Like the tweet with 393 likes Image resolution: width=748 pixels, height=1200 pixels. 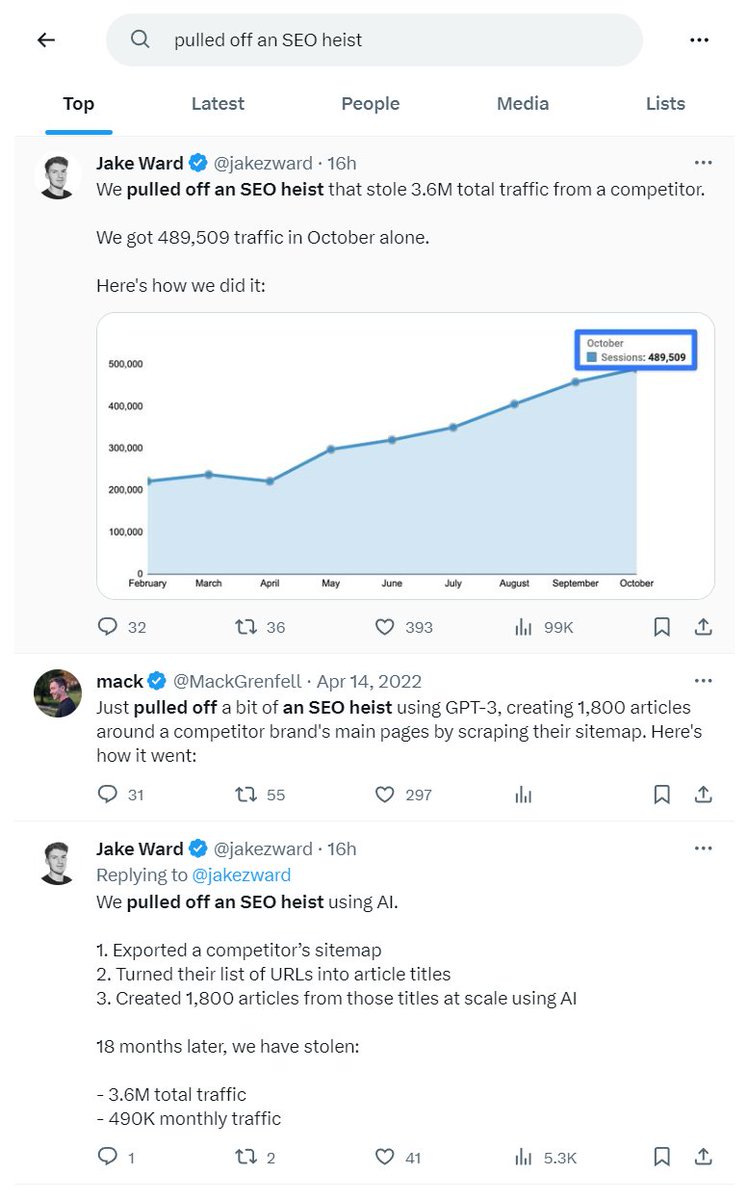pyautogui.click(x=385, y=627)
